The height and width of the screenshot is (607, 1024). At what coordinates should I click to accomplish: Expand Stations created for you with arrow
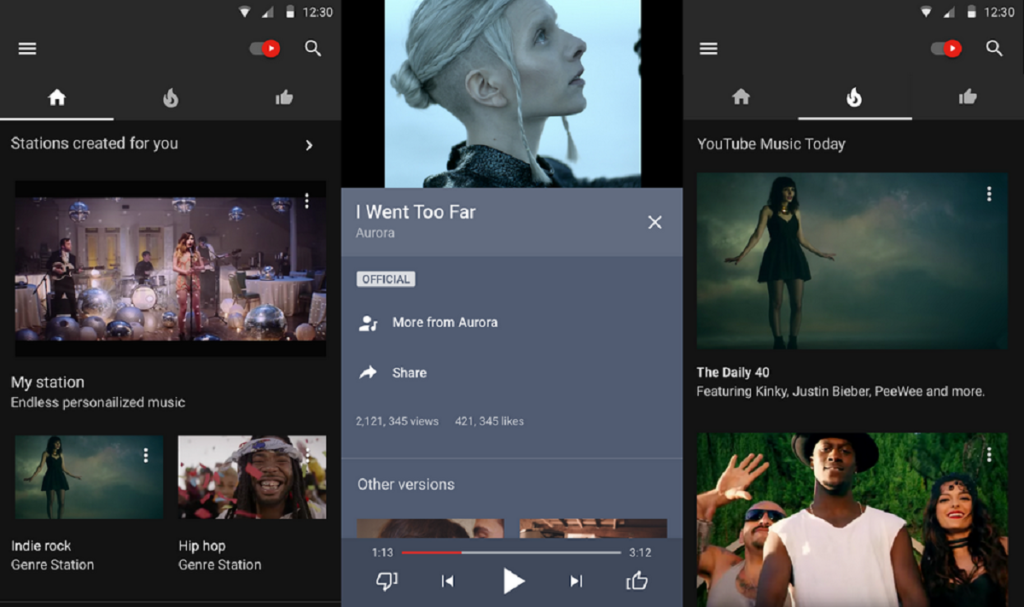(x=309, y=145)
